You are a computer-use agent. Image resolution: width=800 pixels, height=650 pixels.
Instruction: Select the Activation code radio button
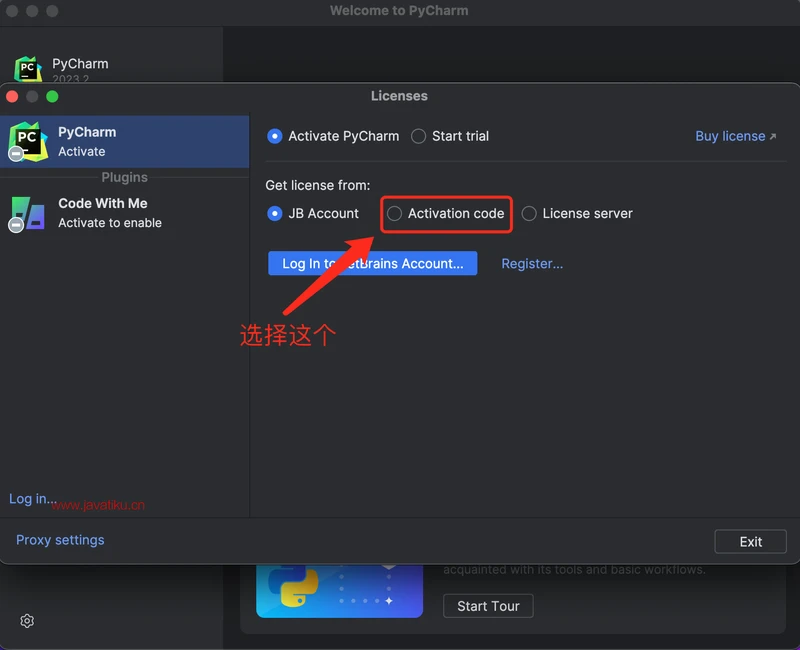(395, 213)
